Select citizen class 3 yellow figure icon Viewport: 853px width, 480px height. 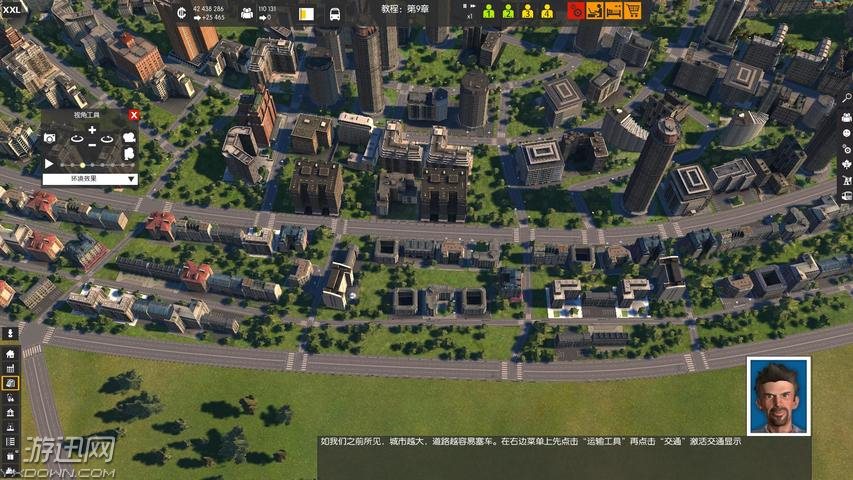point(528,11)
